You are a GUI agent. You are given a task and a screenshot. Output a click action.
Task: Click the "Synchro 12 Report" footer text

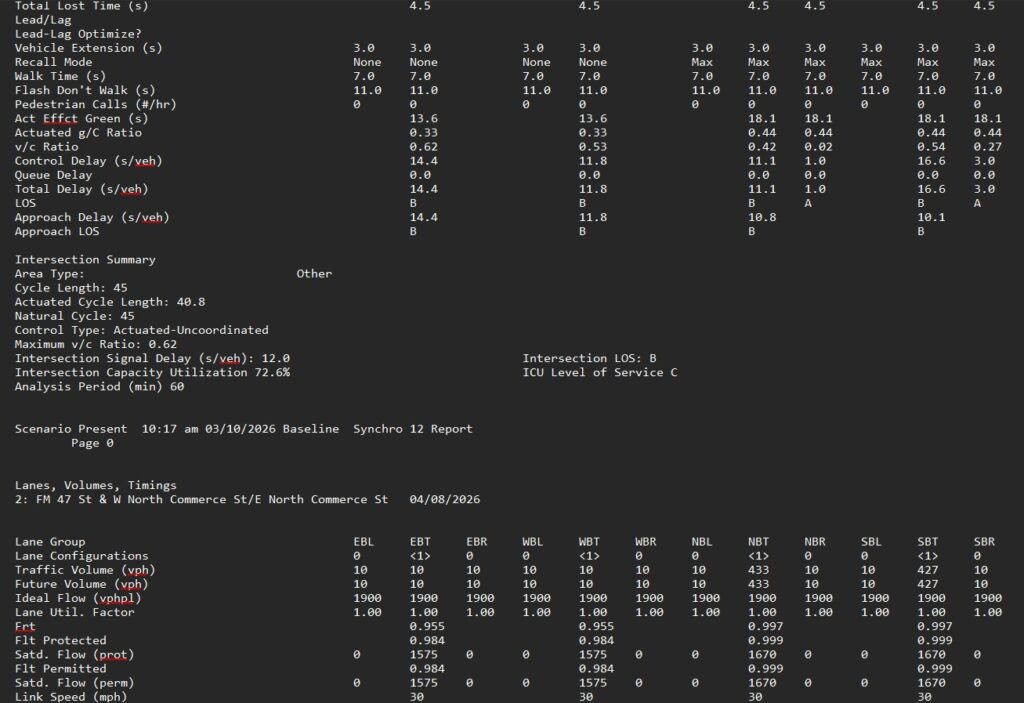[413, 429]
